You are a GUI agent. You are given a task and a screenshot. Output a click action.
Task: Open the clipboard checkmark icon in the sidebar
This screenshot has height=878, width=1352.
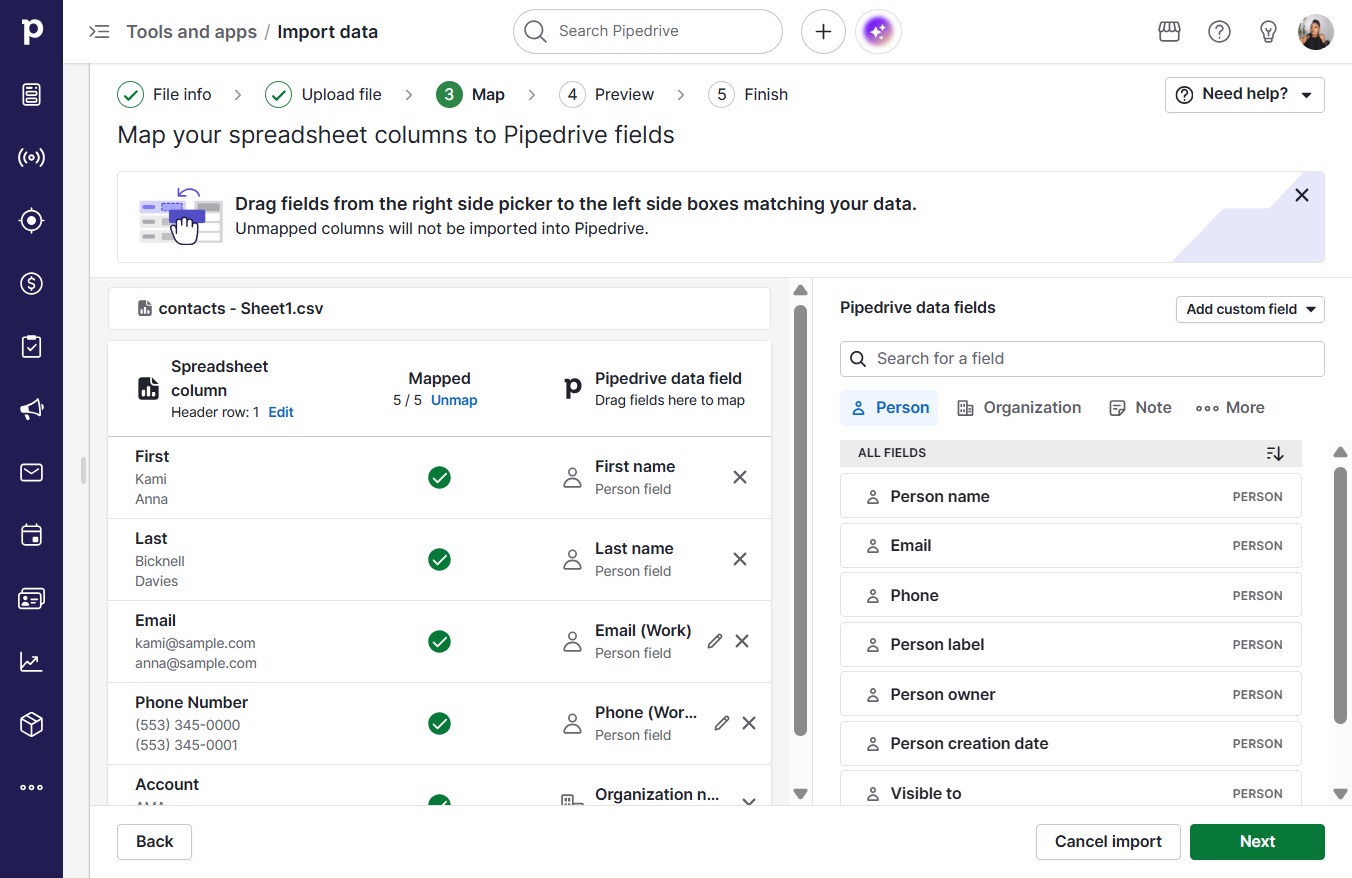click(x=31, y=346)
